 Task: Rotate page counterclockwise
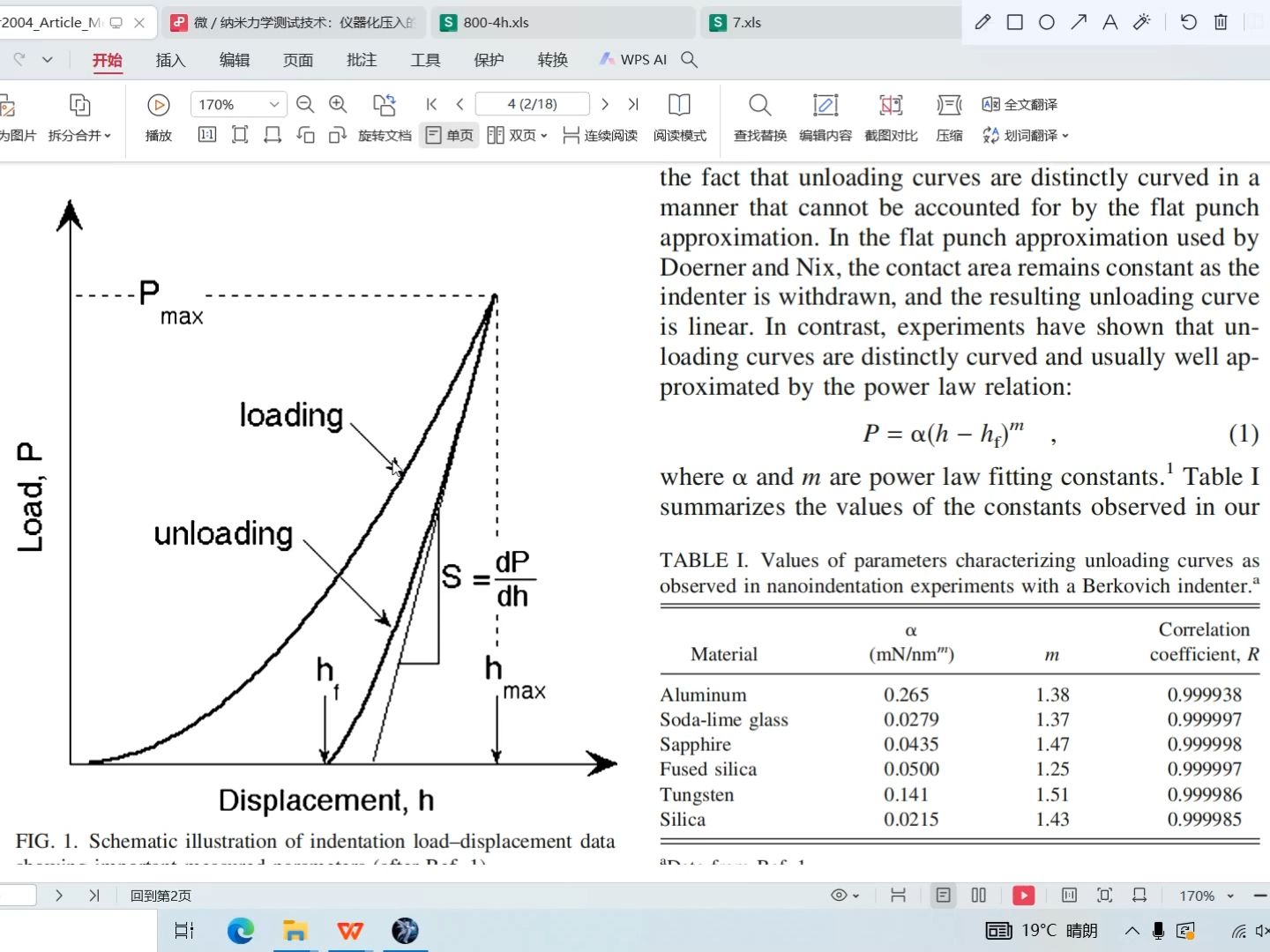[x=305, y=135]
